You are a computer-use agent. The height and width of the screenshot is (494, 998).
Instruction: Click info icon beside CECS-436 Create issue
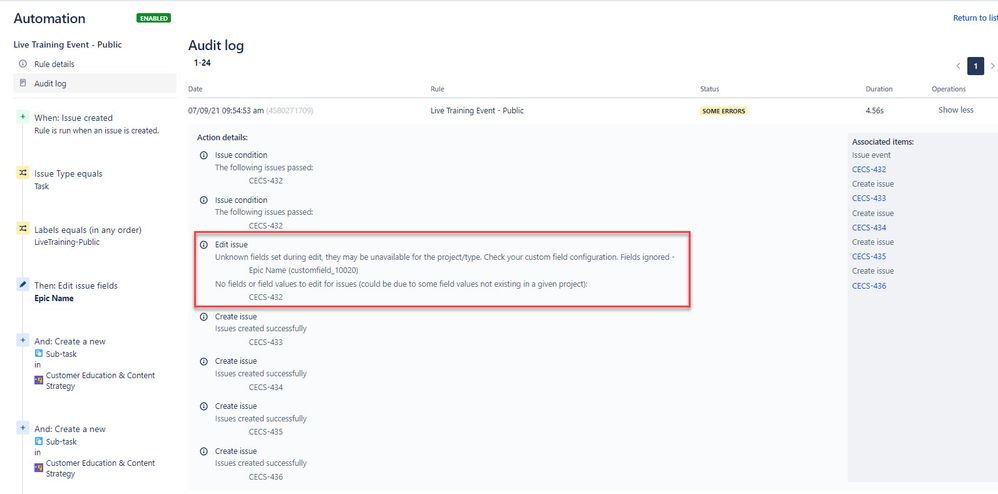tap(204, 451)
